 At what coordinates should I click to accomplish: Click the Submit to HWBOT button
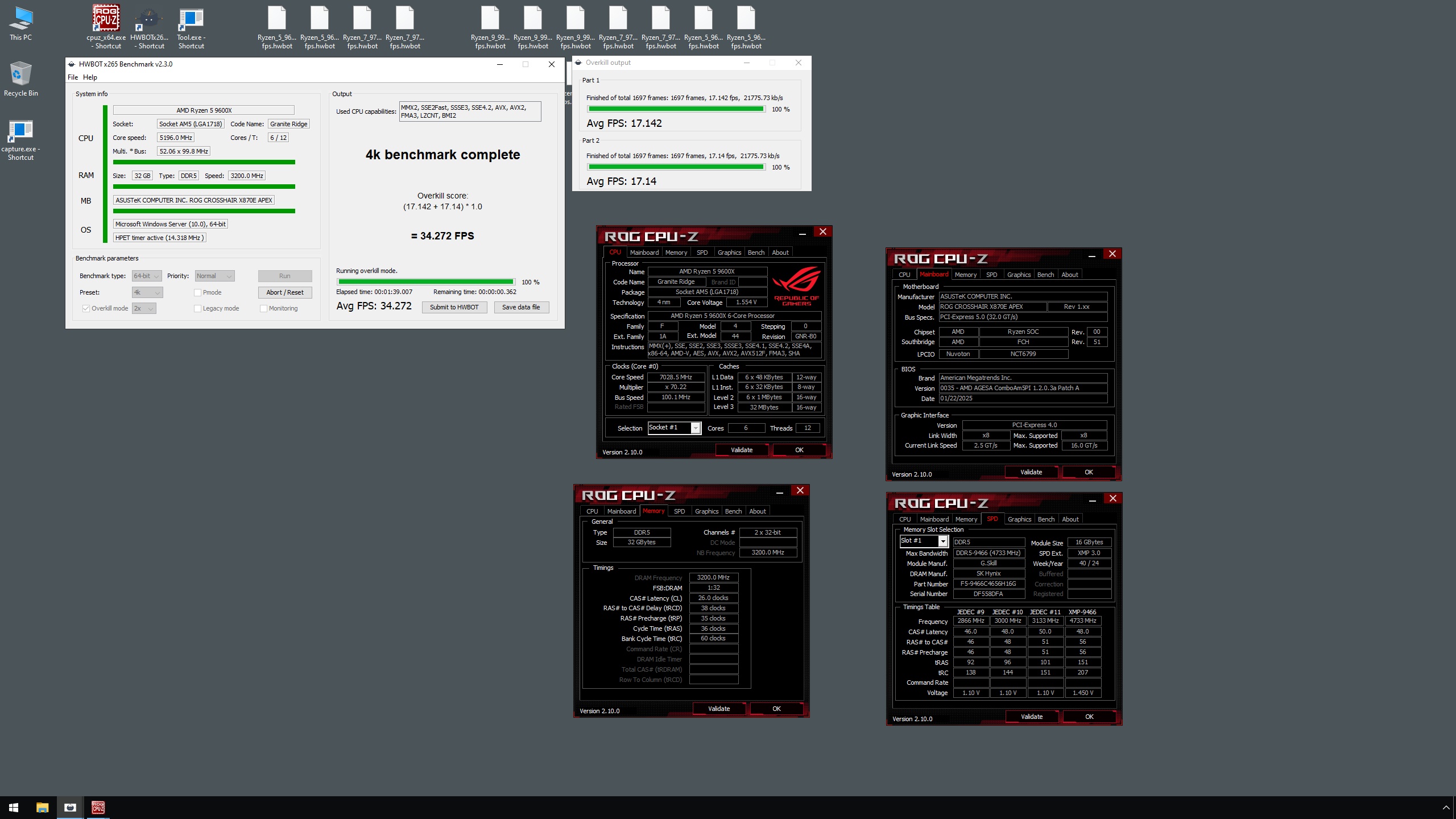454,308
